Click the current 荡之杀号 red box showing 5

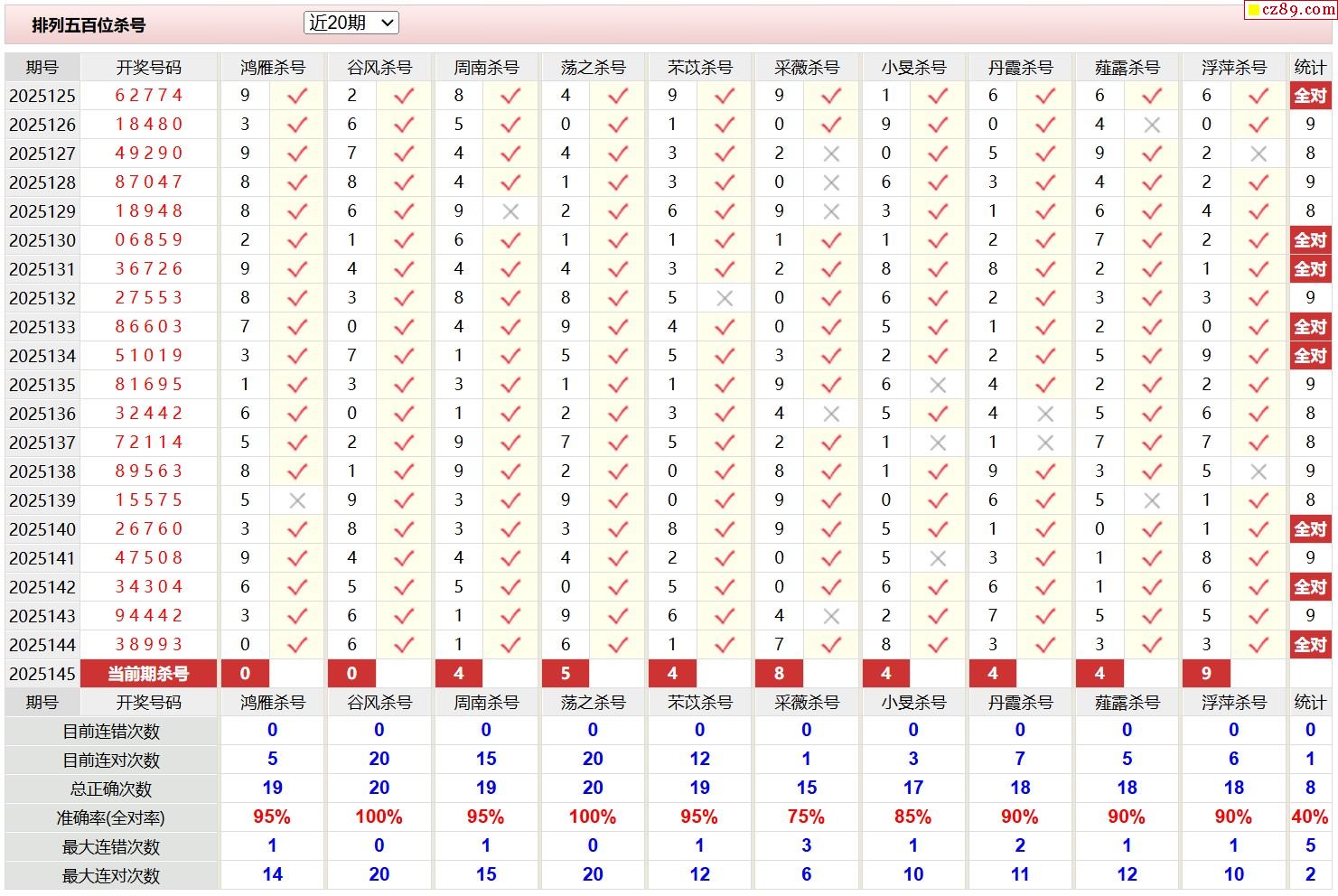click(x=566, y=674)
